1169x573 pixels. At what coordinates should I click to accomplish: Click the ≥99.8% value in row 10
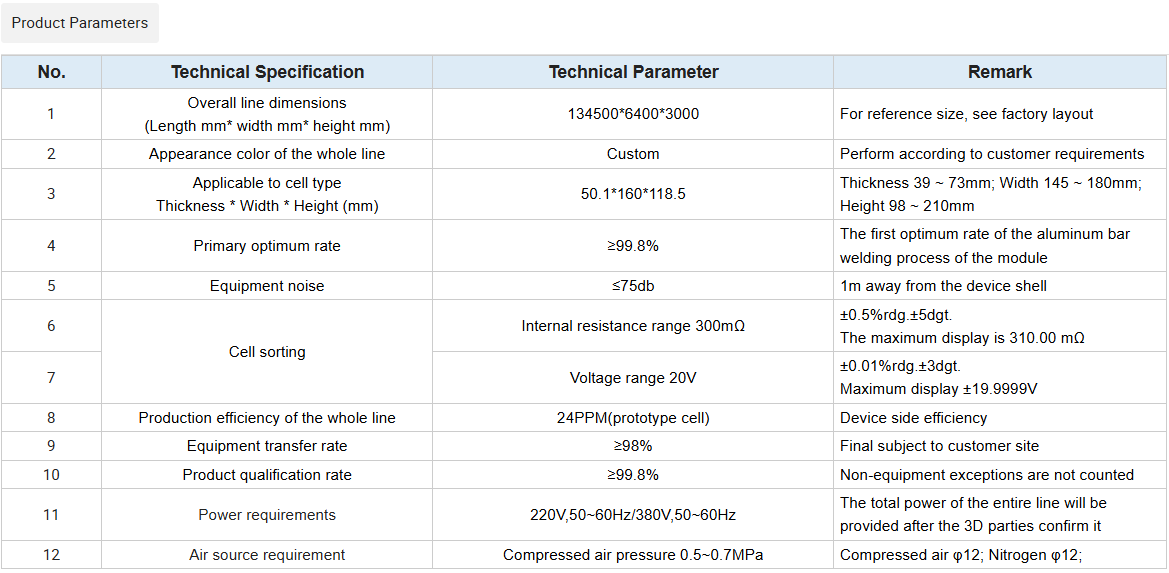pyautogui.click(x=633, y=475)
